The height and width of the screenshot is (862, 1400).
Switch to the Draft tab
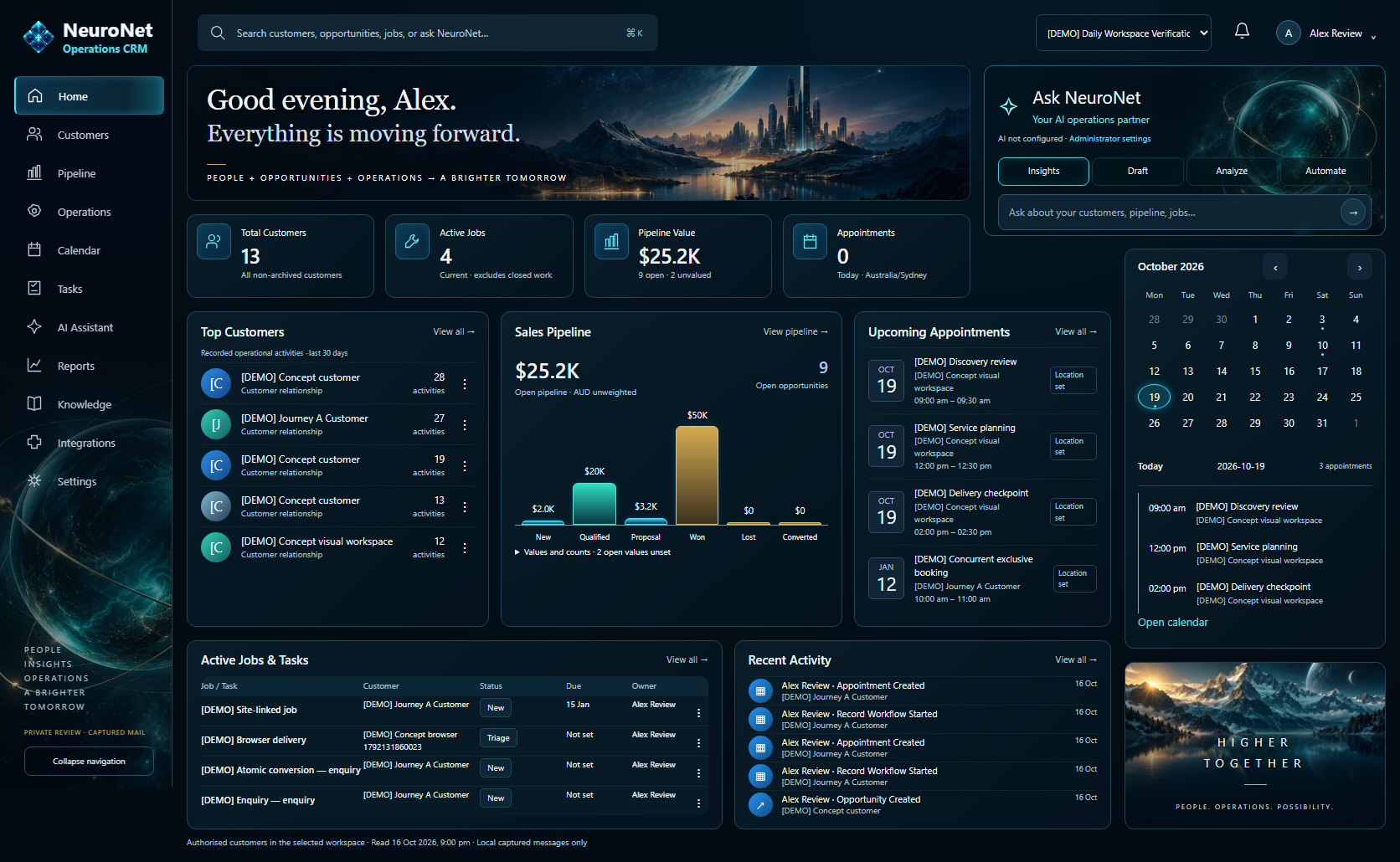tap(1138, 171)
